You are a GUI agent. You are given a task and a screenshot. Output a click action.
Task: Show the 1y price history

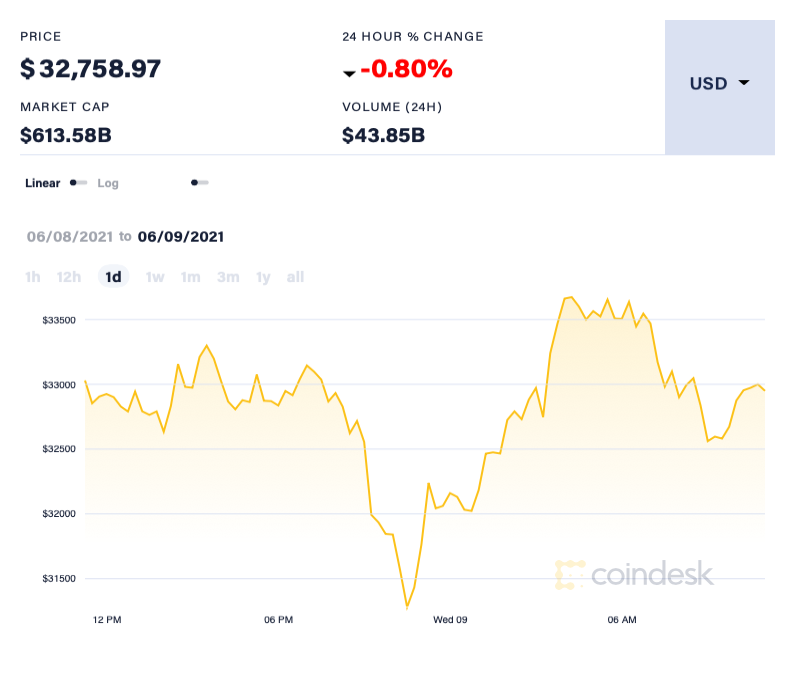point(263,277)
